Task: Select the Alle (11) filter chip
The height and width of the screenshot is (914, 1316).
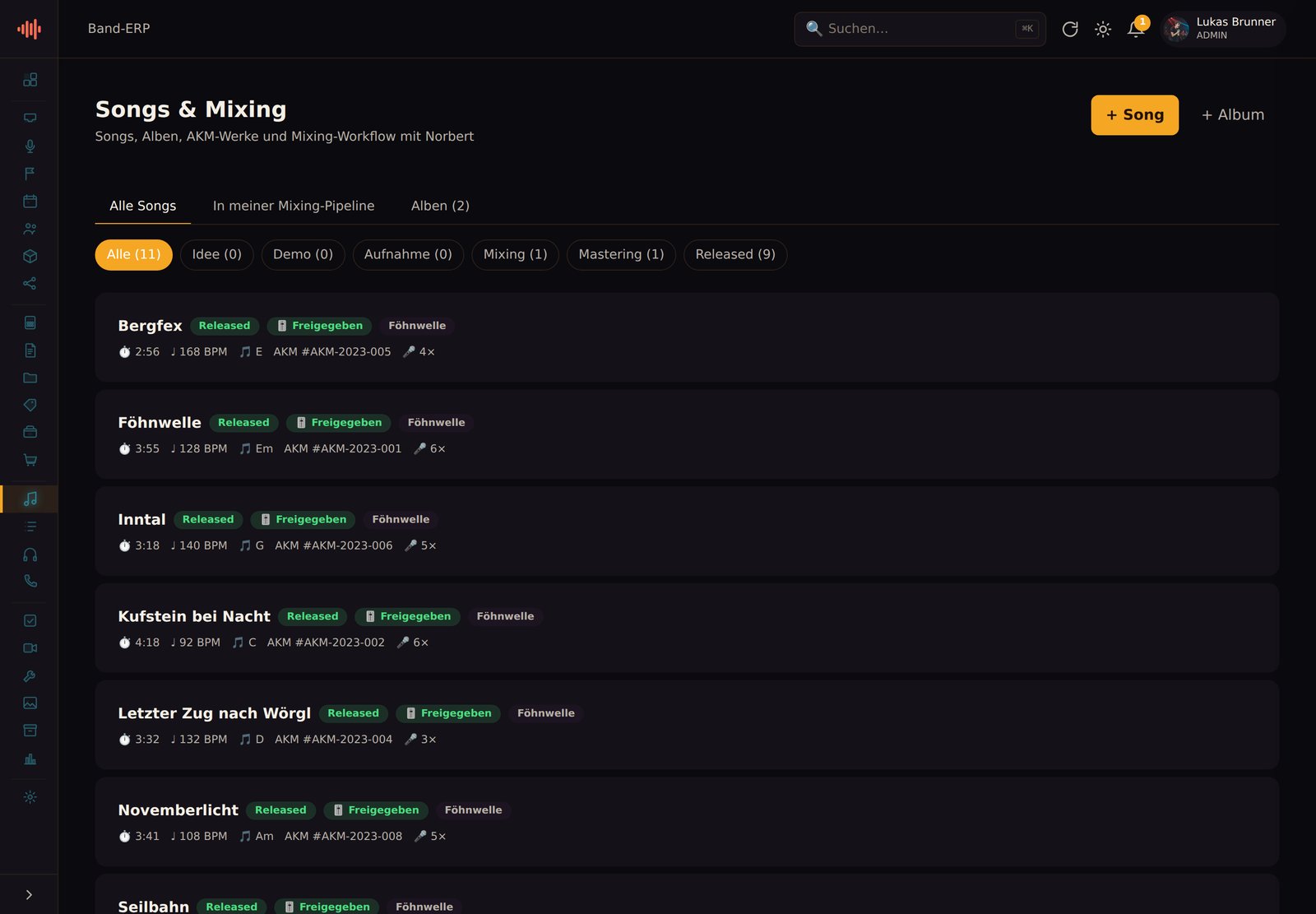Action: (133, 255)
